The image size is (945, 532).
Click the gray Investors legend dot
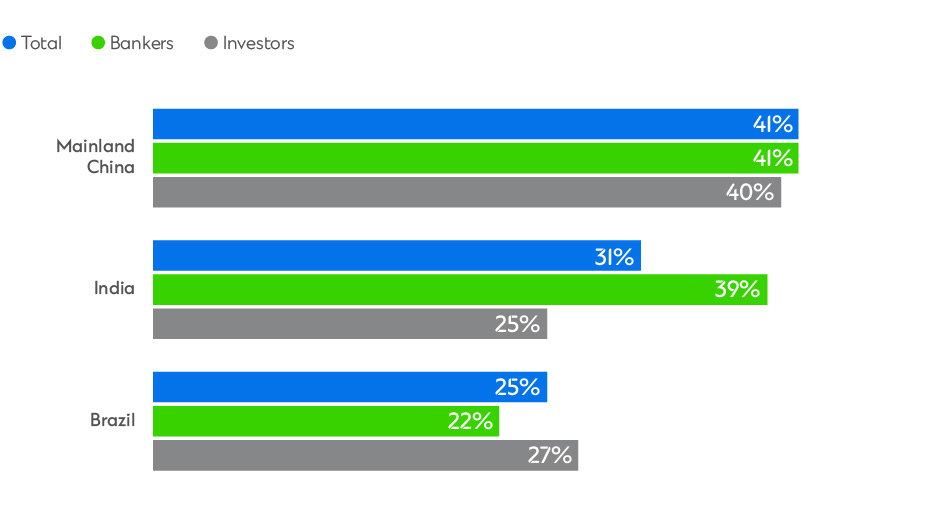[211, 43]
